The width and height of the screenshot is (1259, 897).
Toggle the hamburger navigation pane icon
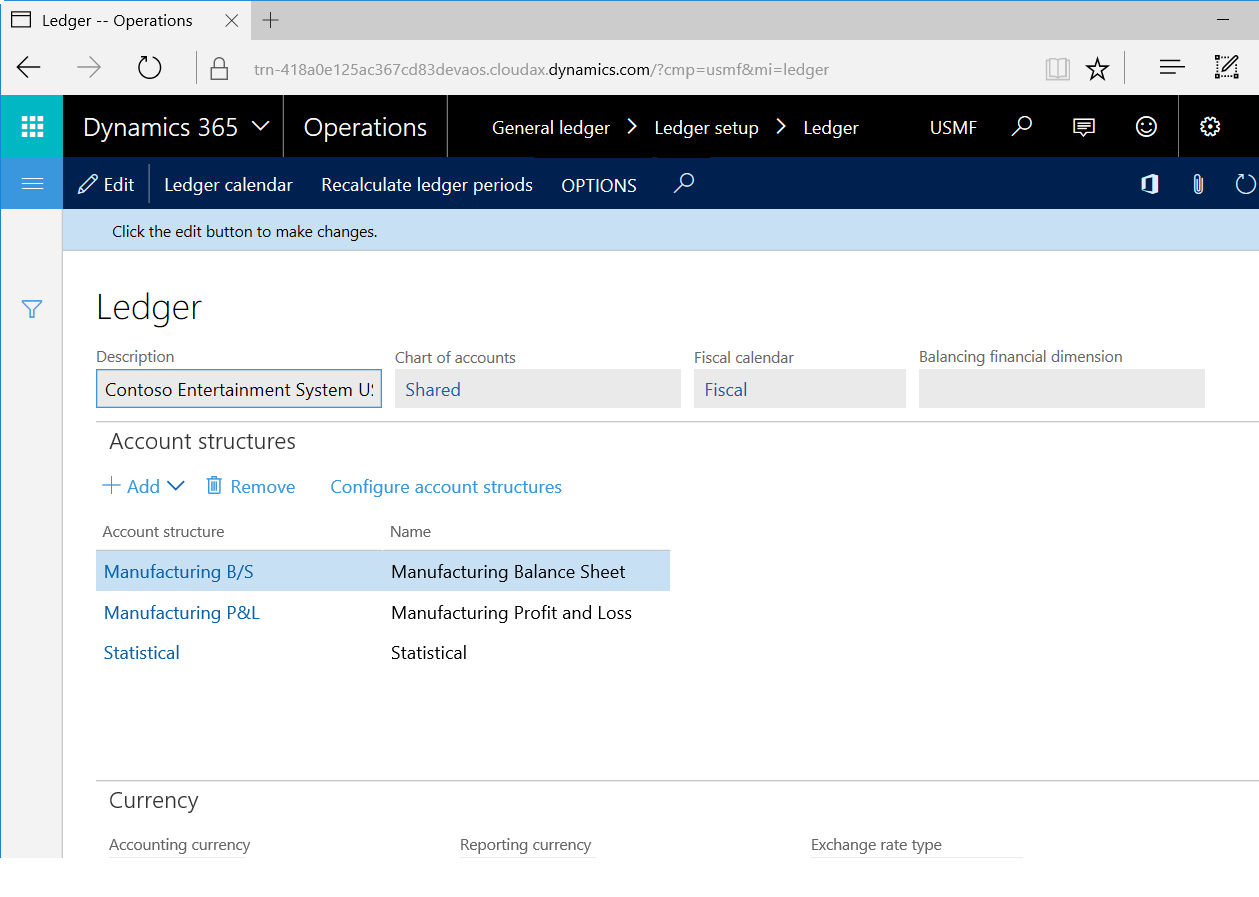point(32,184)
